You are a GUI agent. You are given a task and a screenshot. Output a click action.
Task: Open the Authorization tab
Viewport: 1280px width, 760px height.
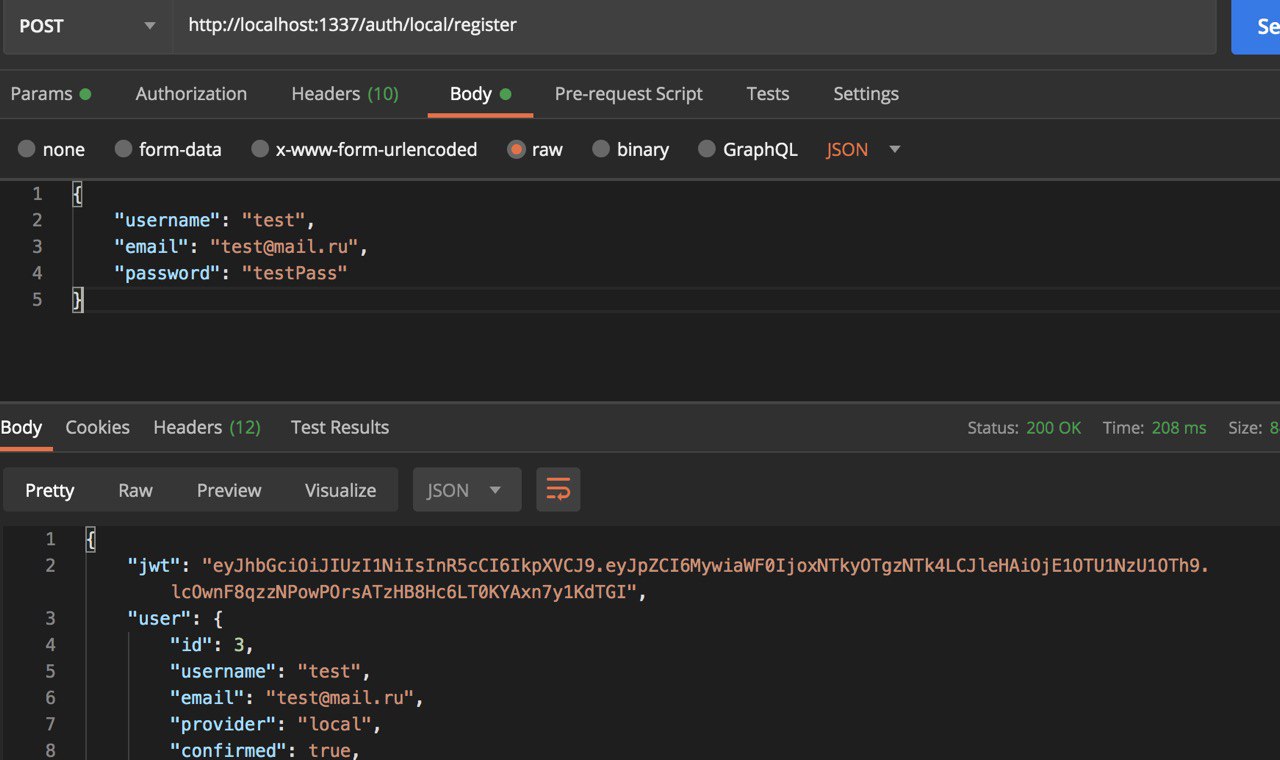pyautogui.click(x=191, y=94)
